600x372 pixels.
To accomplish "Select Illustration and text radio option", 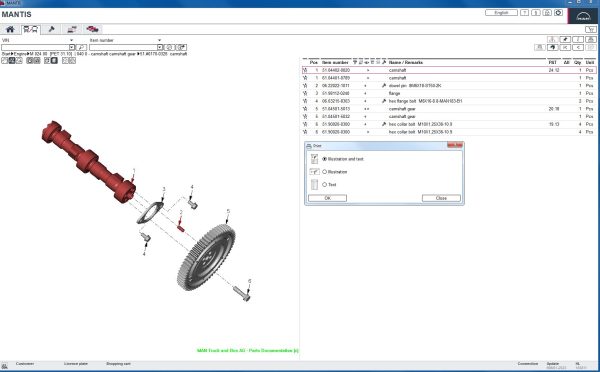I will pyautogui.click(x=324, y=159).
